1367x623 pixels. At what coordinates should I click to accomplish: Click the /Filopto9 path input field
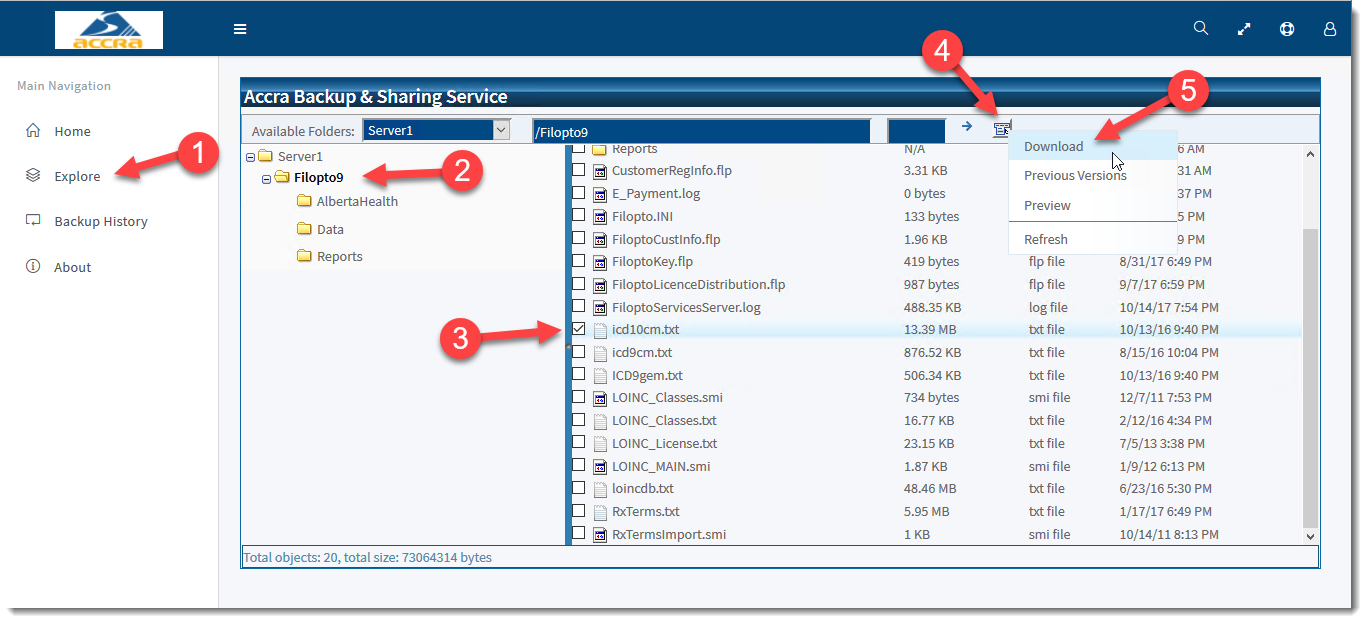click(702, 131)
